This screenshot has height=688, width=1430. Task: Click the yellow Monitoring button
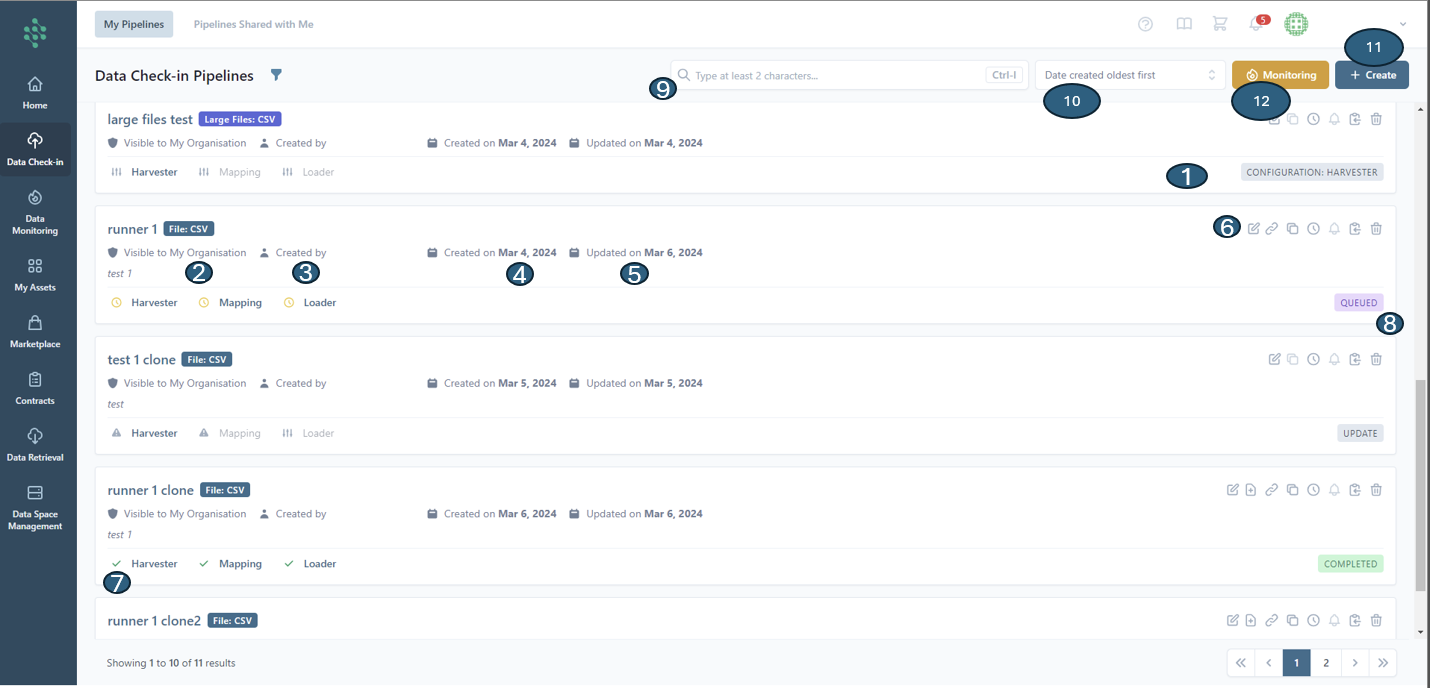pos(1280,75)
